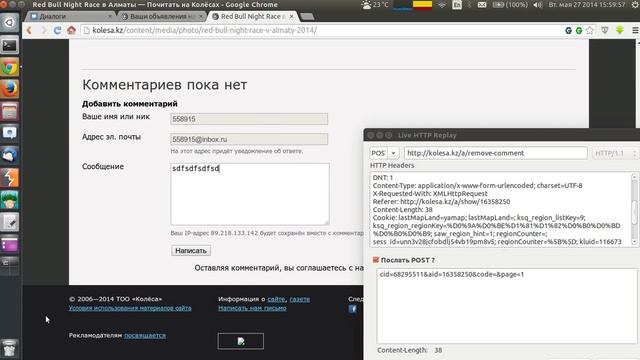Click into the Сообщение textarea

[250, 194]
